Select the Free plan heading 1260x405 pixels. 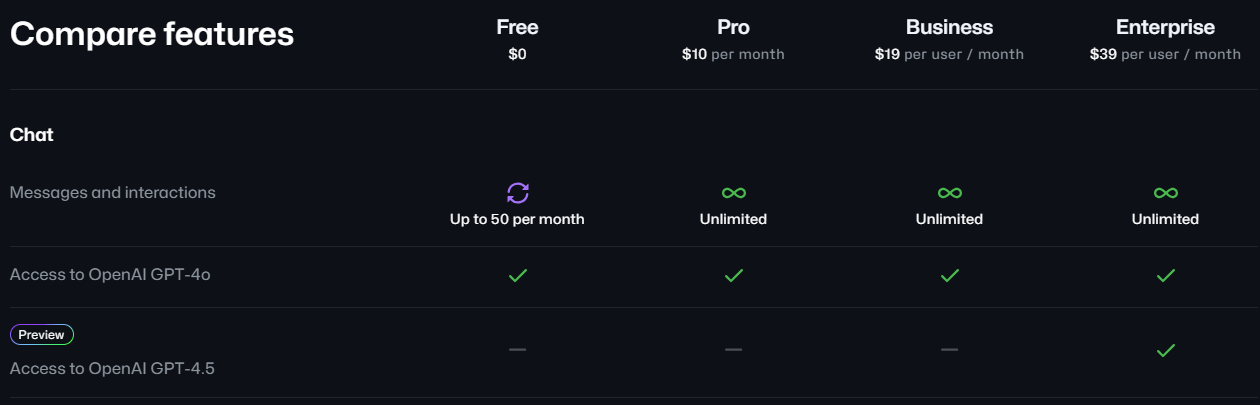[517, 28]
